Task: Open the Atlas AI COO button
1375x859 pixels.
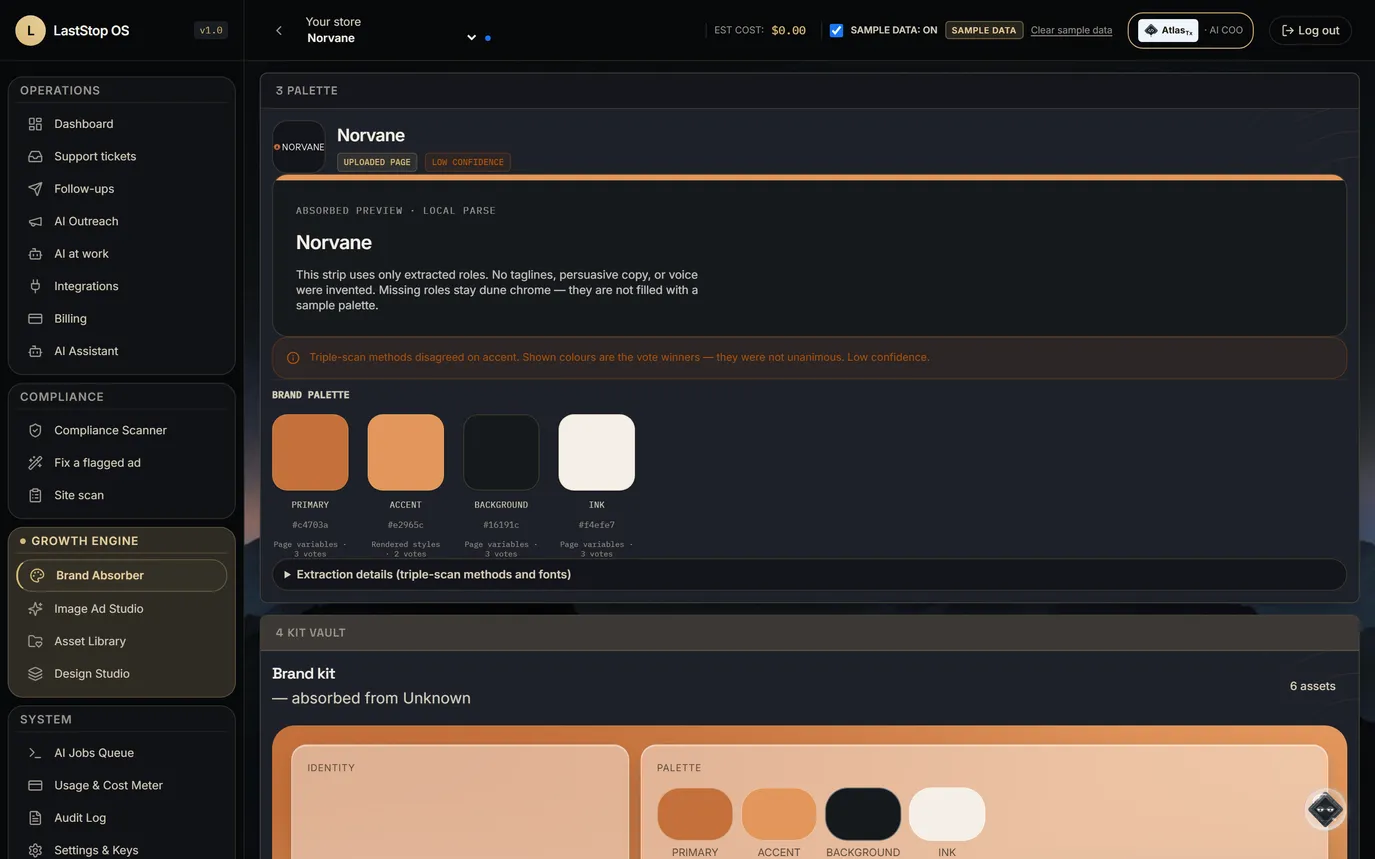Action: [x=1190, y=30]
